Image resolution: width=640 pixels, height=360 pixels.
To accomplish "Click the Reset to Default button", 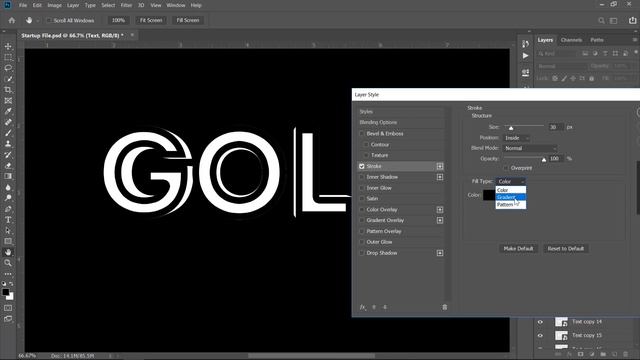I will (x=566, y=249).
